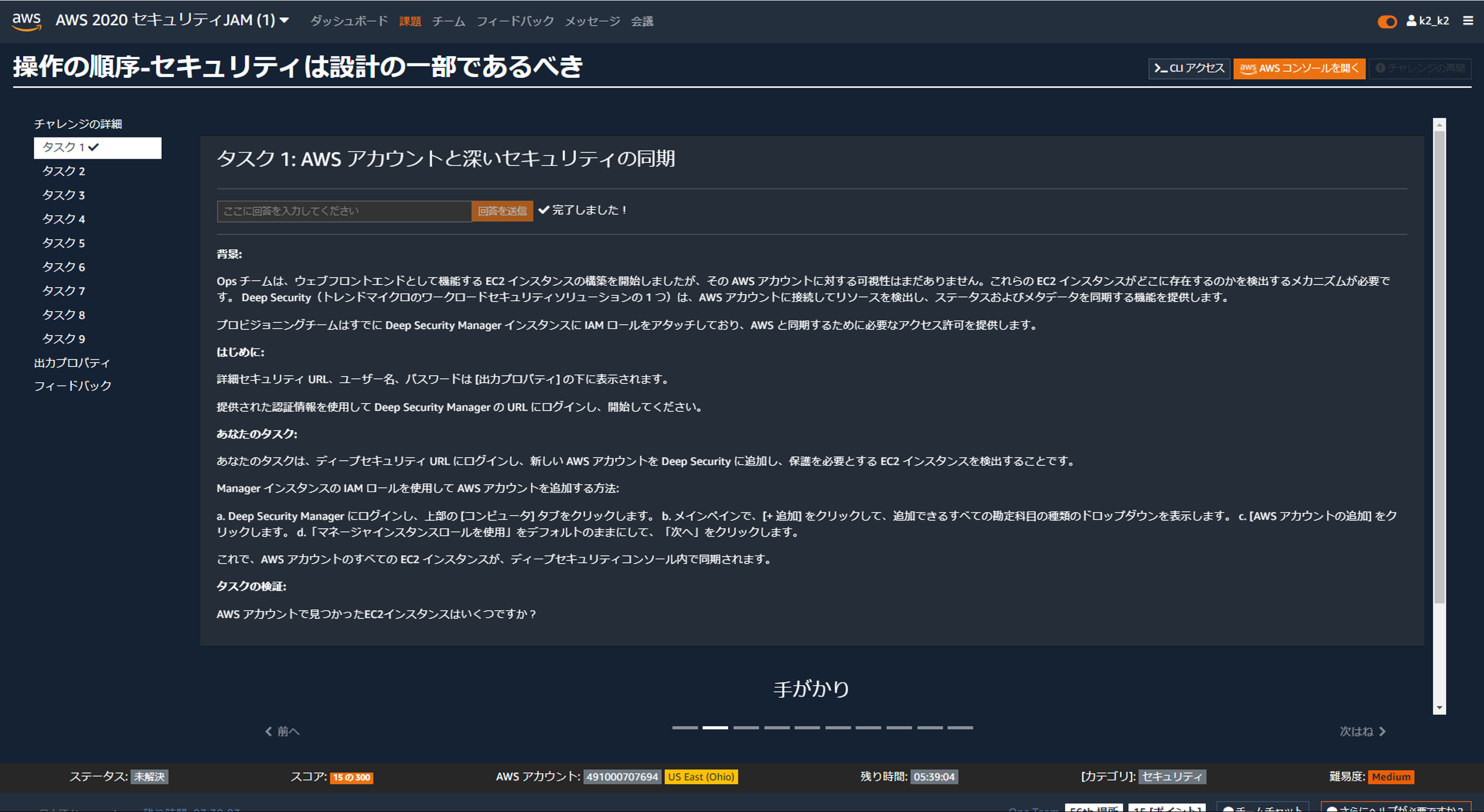Click the セキュリティ category badge
Viewport: 1484px width, 812px height.
point(1172,777)
